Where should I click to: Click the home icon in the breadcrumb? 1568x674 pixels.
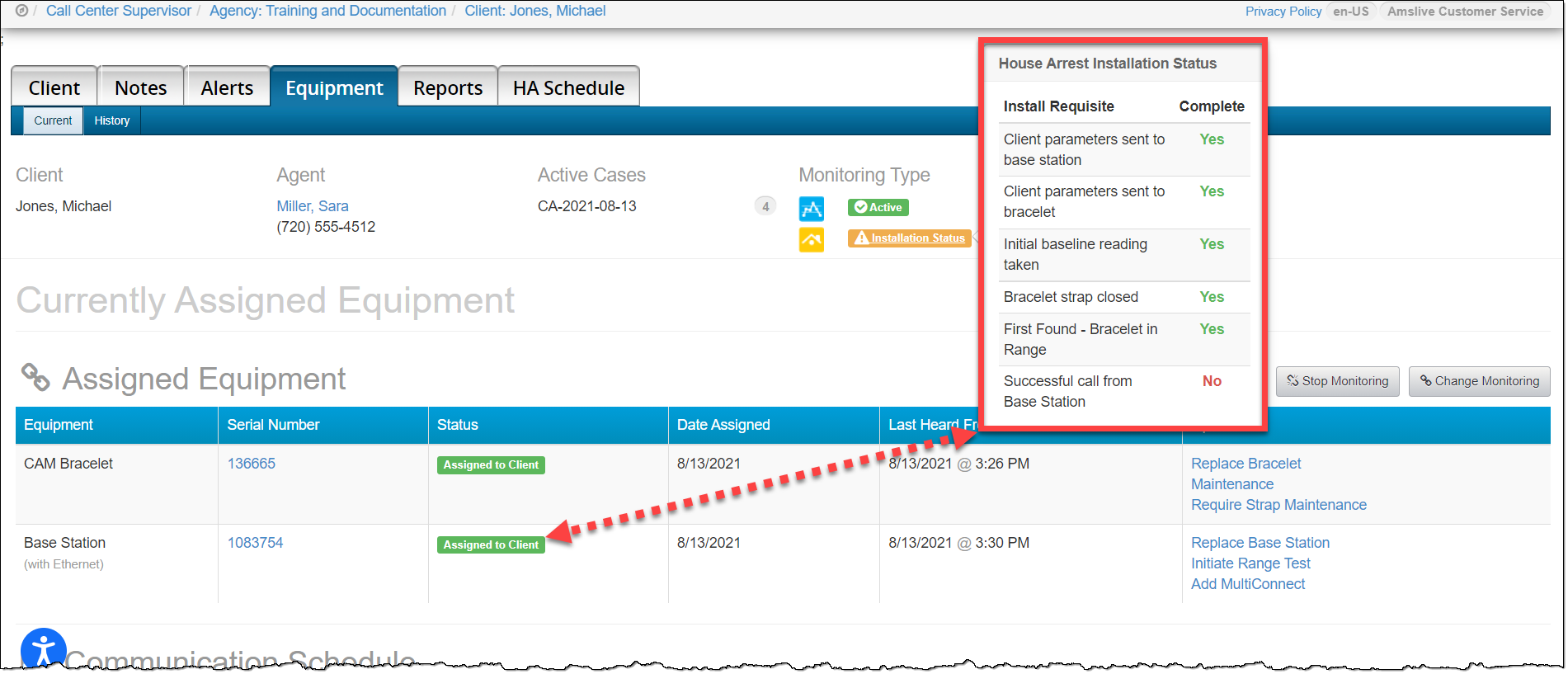pos(21,11)
